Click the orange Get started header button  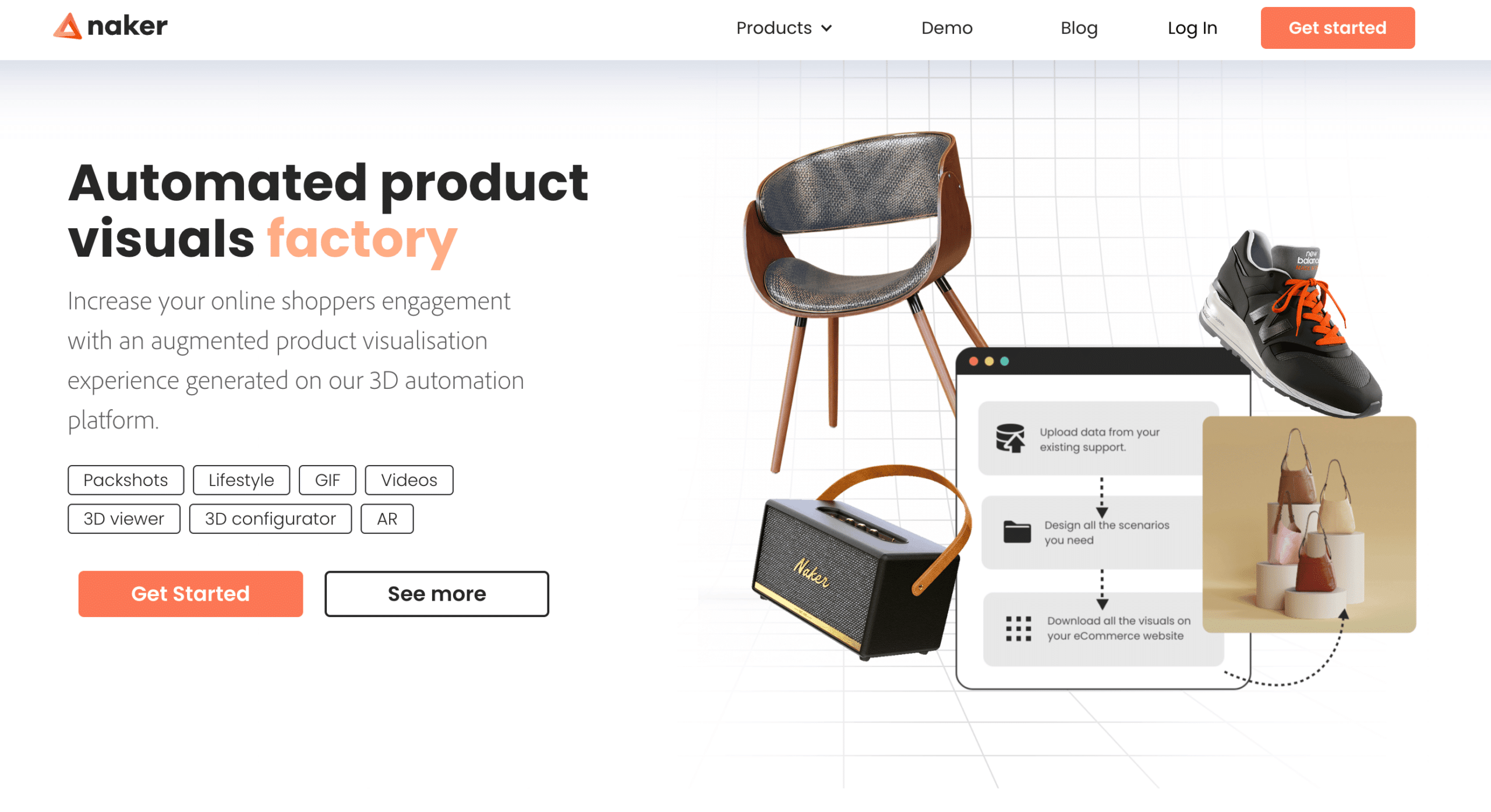click(x=1337, y=28)
